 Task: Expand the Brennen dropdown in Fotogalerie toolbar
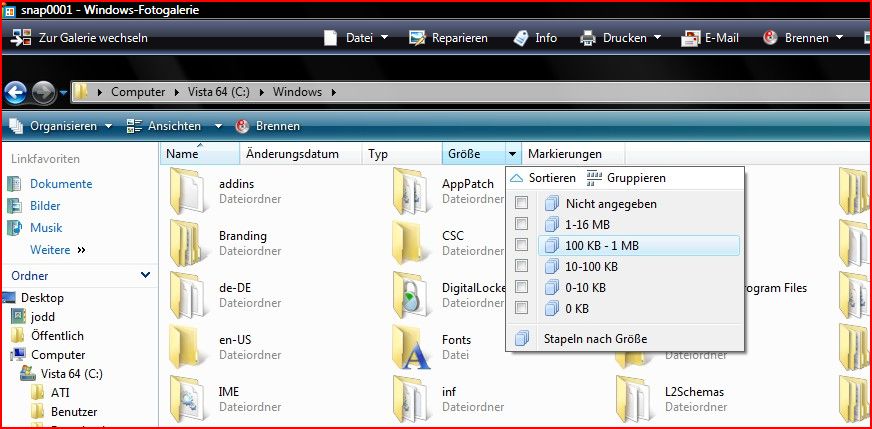[x=839, y=38]
